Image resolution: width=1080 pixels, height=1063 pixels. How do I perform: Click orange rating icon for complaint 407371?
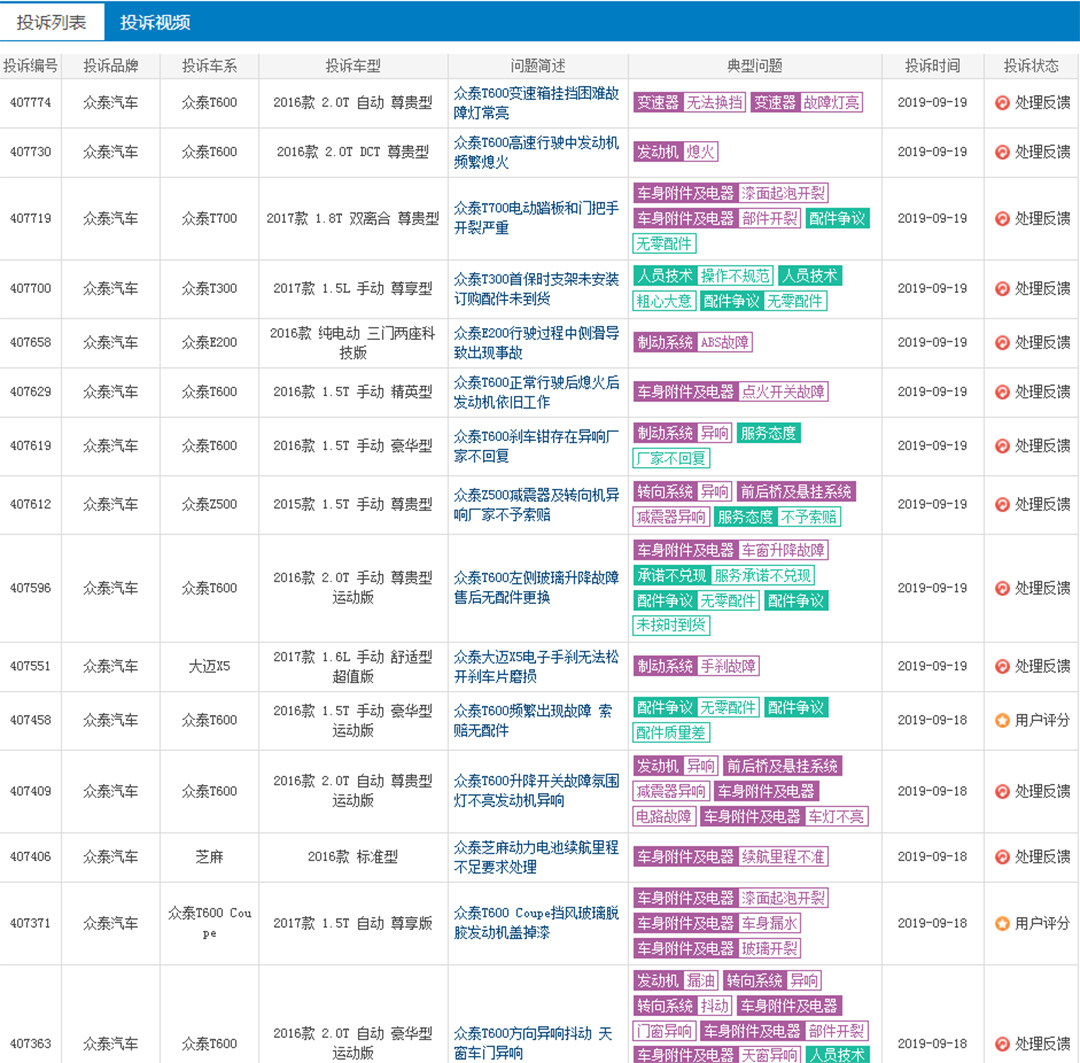coord(1002,923)
